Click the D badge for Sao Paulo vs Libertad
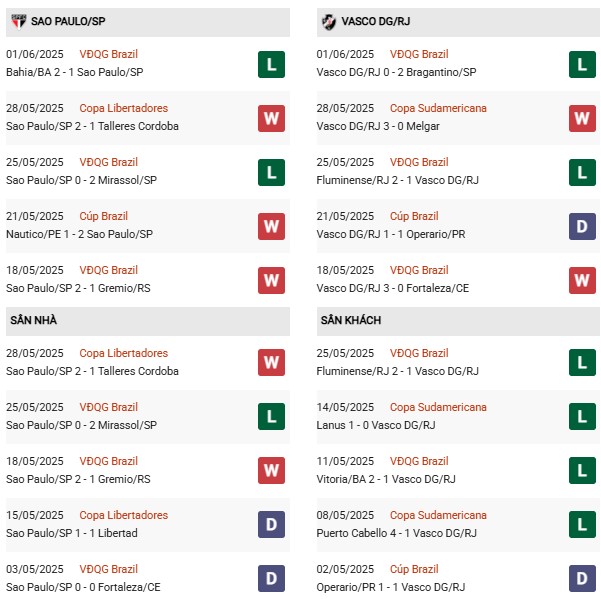This screenshot has width=601, height=599. 271,524
